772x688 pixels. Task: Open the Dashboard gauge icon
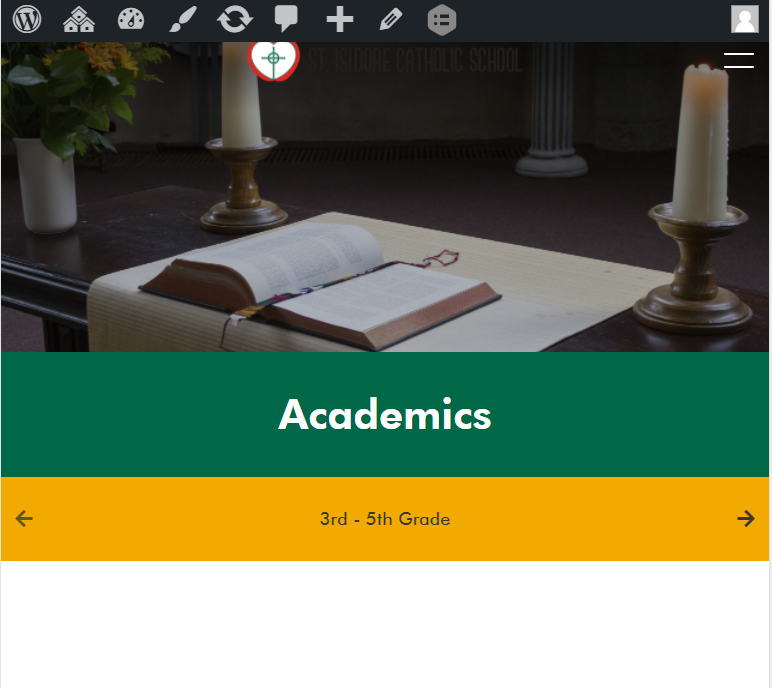pyautogui.click(x=131, y=20)
